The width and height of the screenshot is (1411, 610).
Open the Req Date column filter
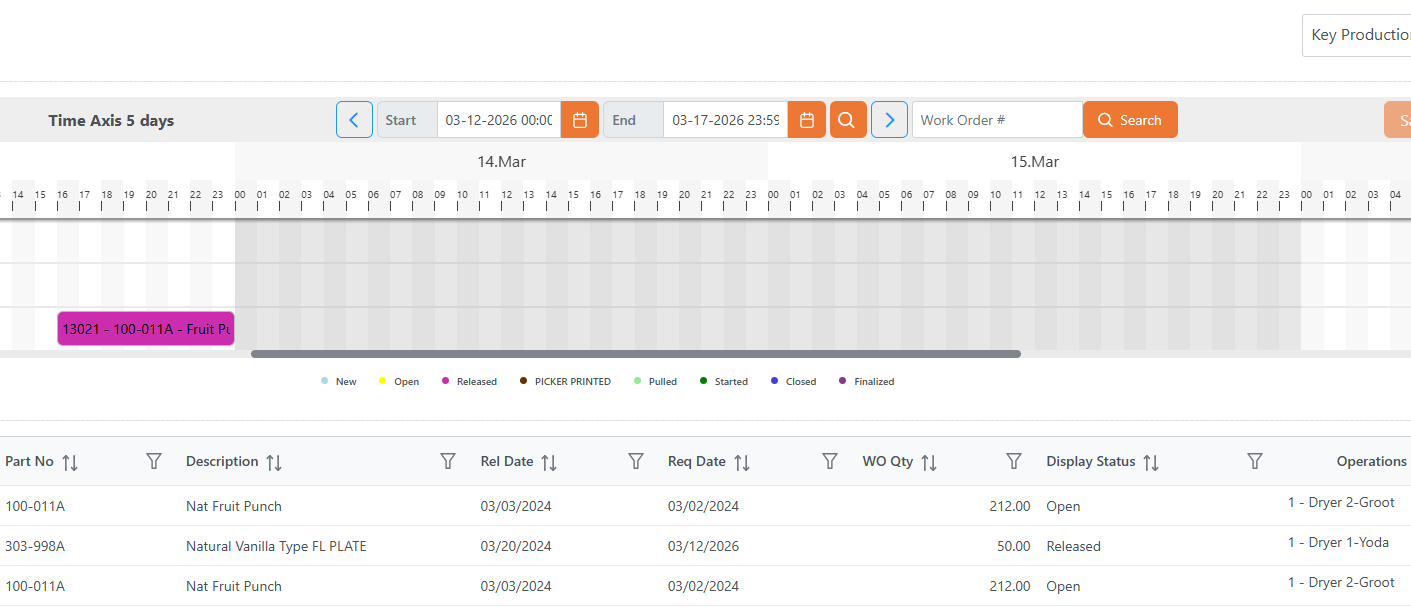pos(829,461)
